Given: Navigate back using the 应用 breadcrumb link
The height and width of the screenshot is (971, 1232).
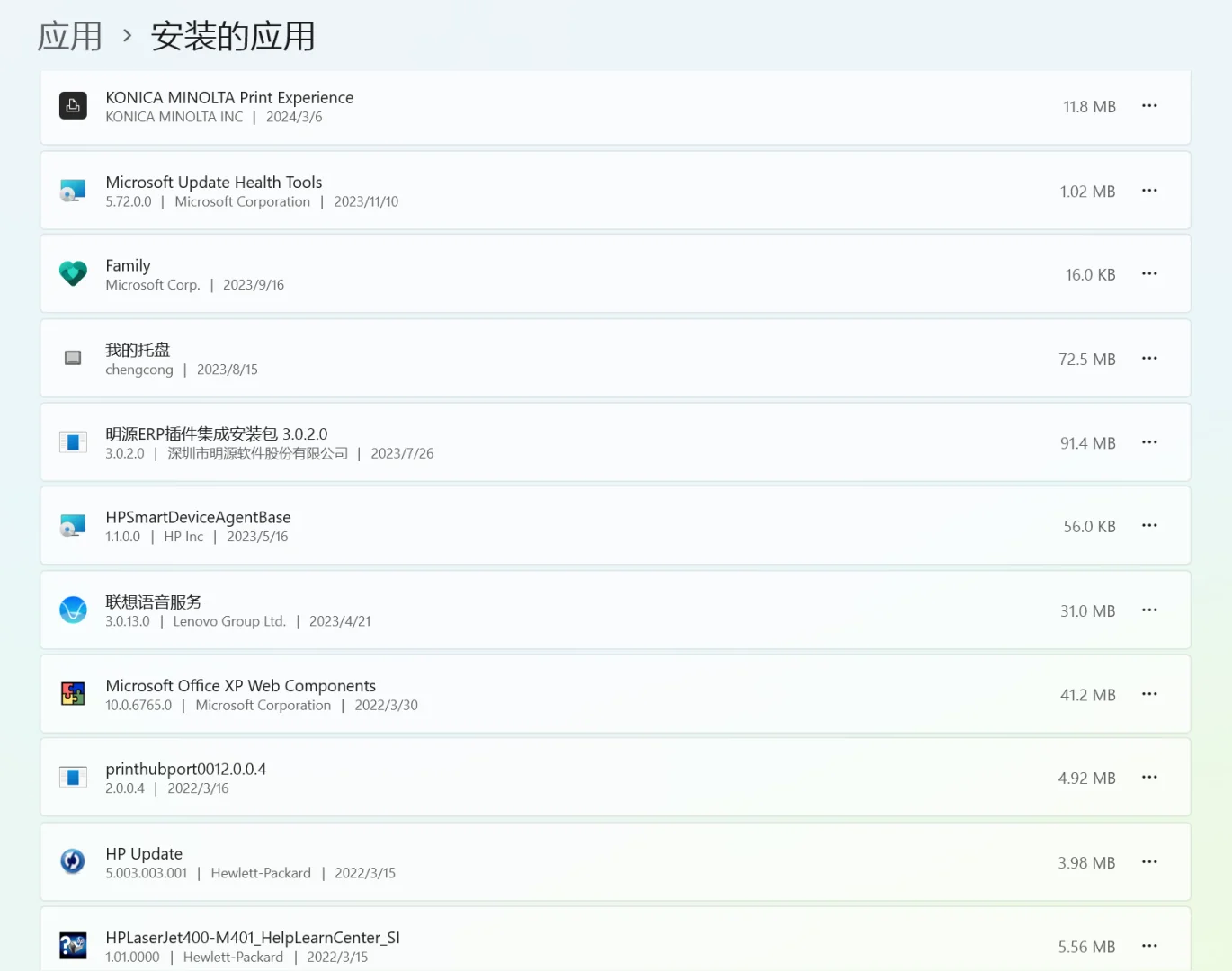Looking at the screenshot, I should tap(69, 35).
